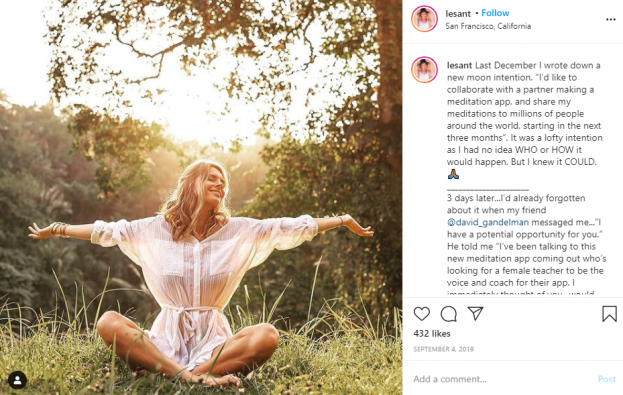The height and width of the screenshot is (395, 623).
Task: Click the Post comment button
Action: (x=607, y=379)
